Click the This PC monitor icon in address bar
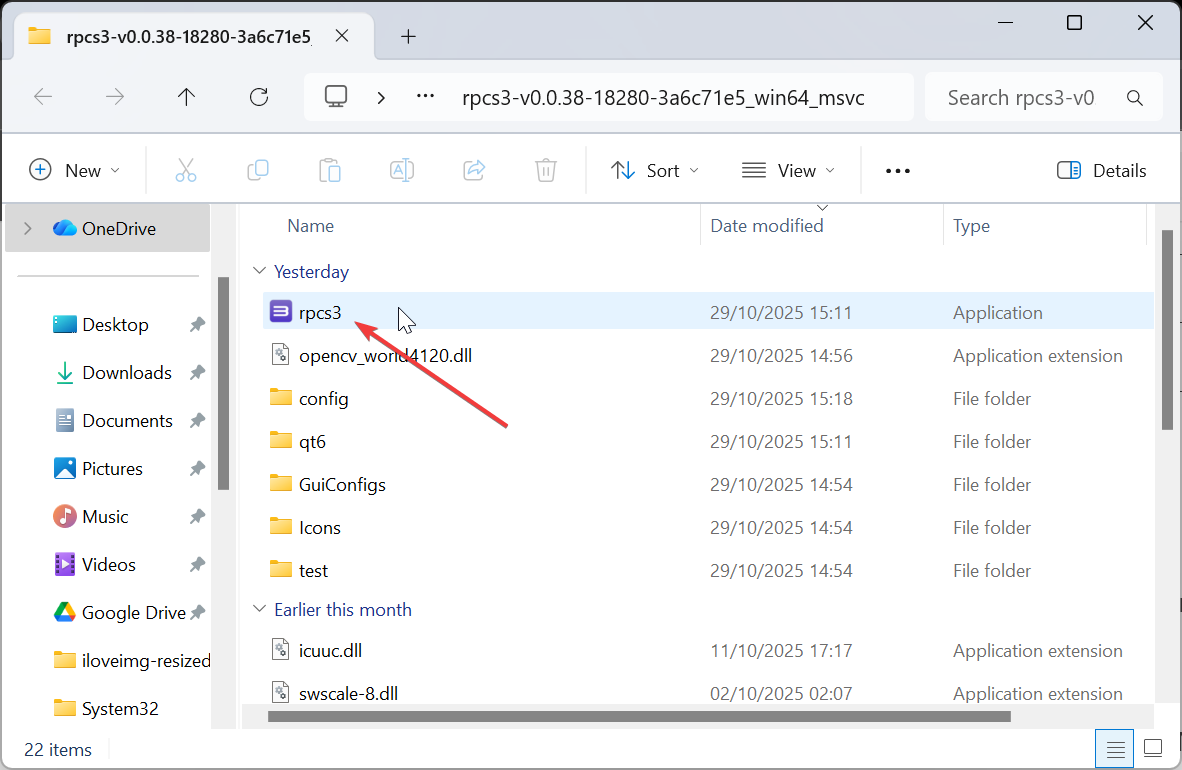This screenshot has height=770, width=1182. (335, 97)
